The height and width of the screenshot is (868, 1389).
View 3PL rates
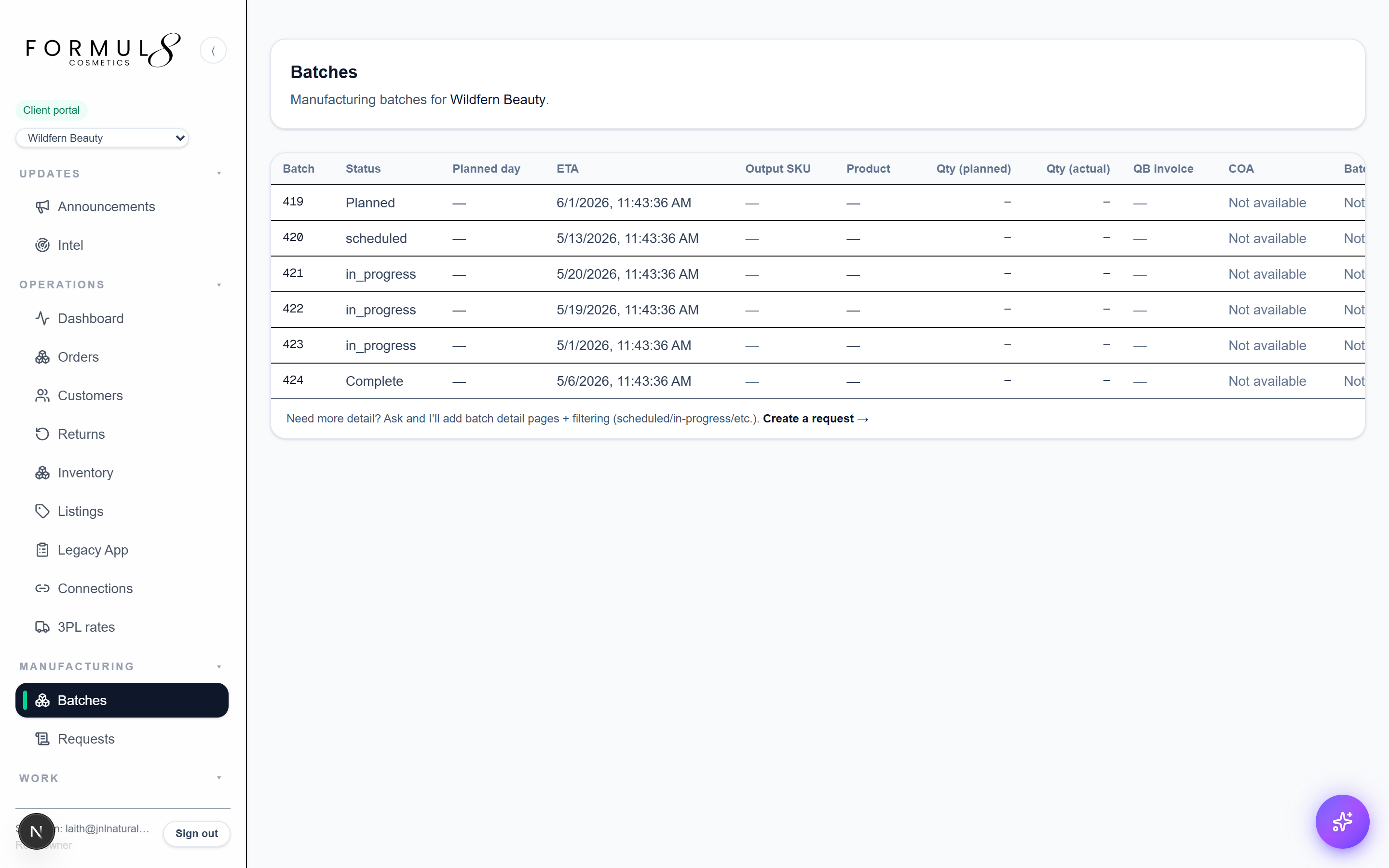(122, 627)
